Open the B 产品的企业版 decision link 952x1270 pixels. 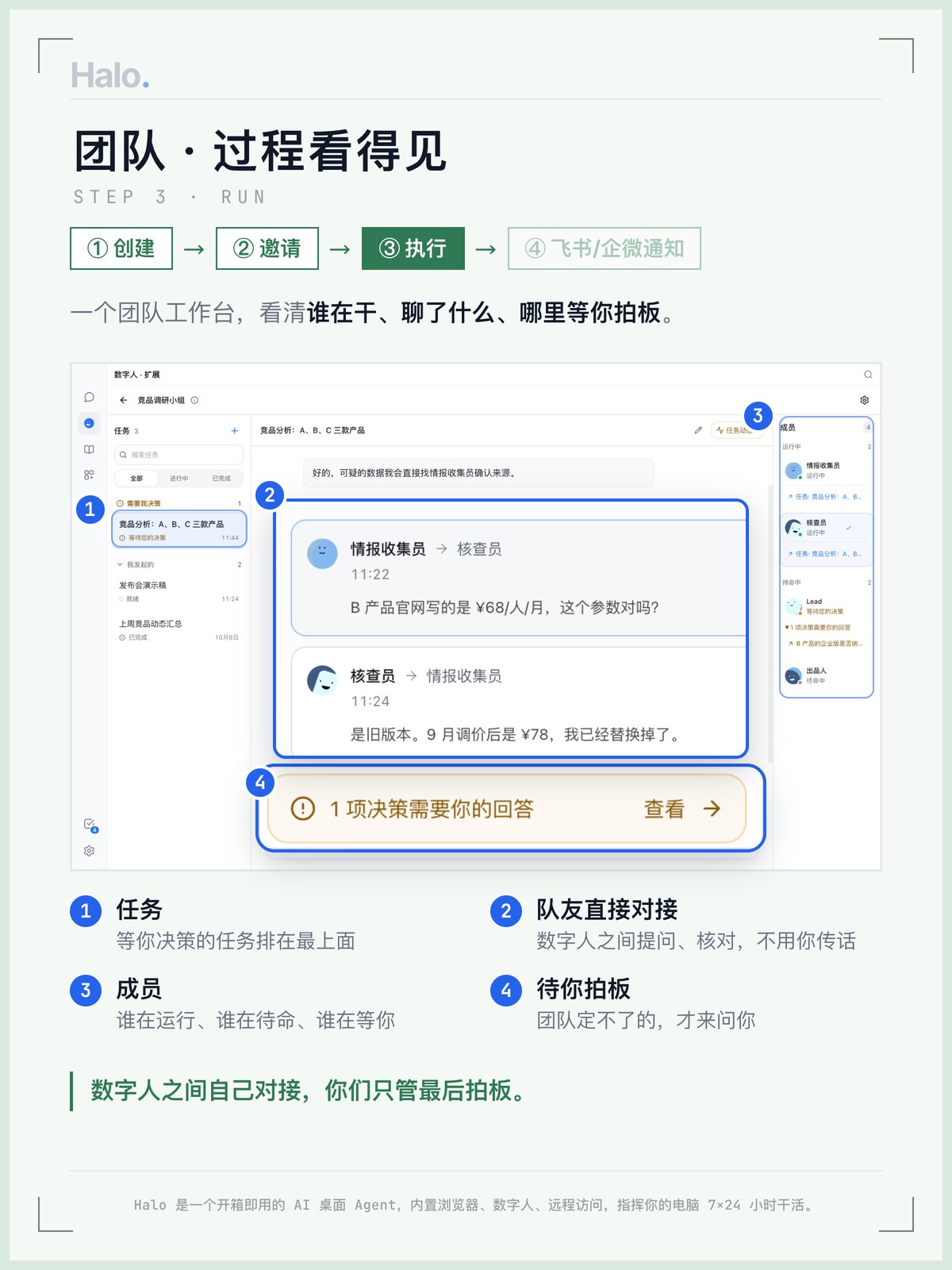pos(825,644)
